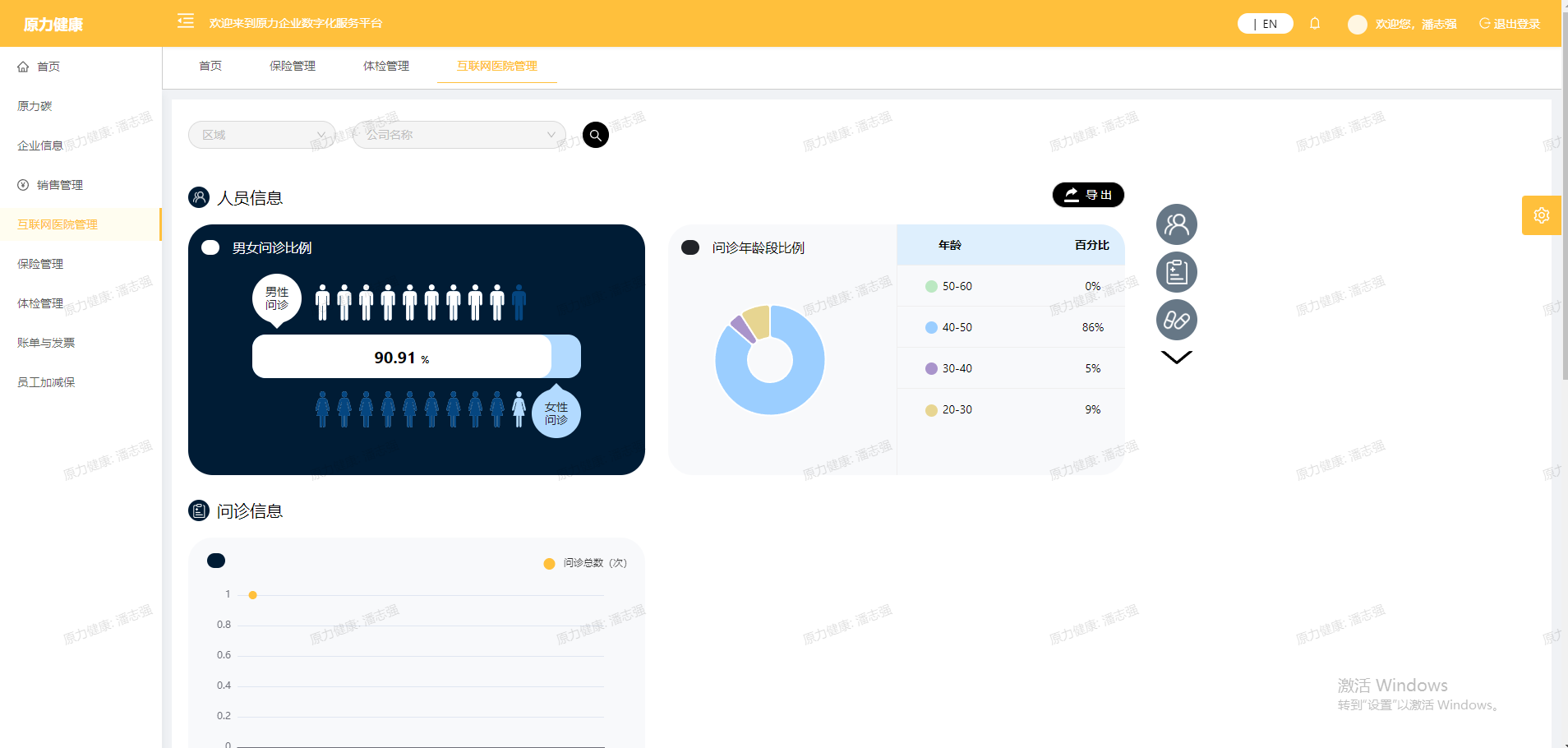
Task: Open 账单与发票 in the sidebar
Action: click(x=81, y=343)
